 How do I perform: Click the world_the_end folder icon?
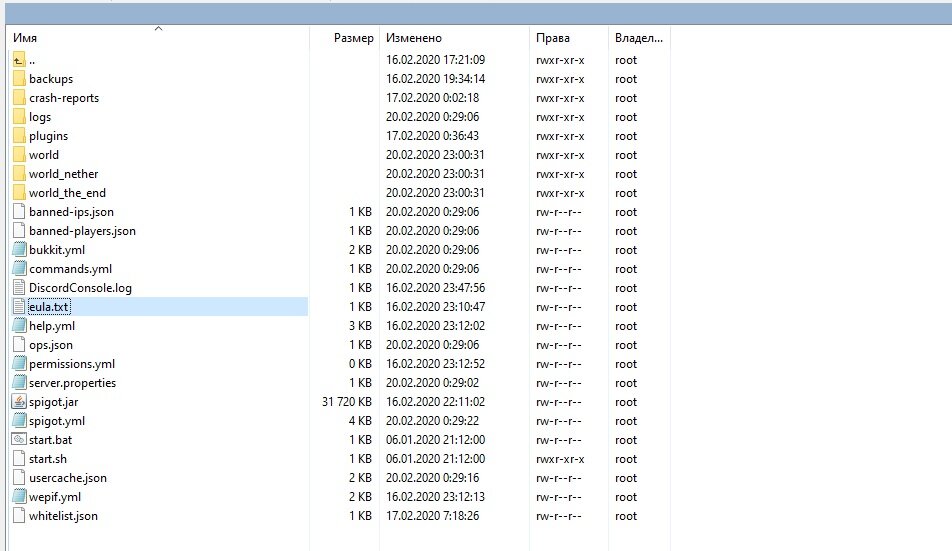click(x=19, y=193)
